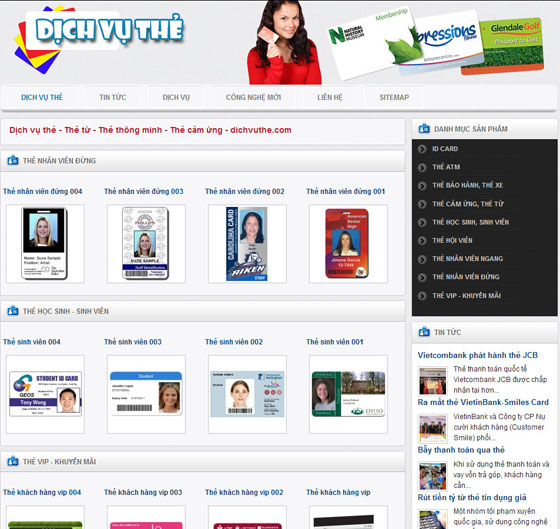This screenshot has height=529, width=560.
Task: Click the arrow bullet next to Thẻ ATM
Action: (x=422, y=167)
